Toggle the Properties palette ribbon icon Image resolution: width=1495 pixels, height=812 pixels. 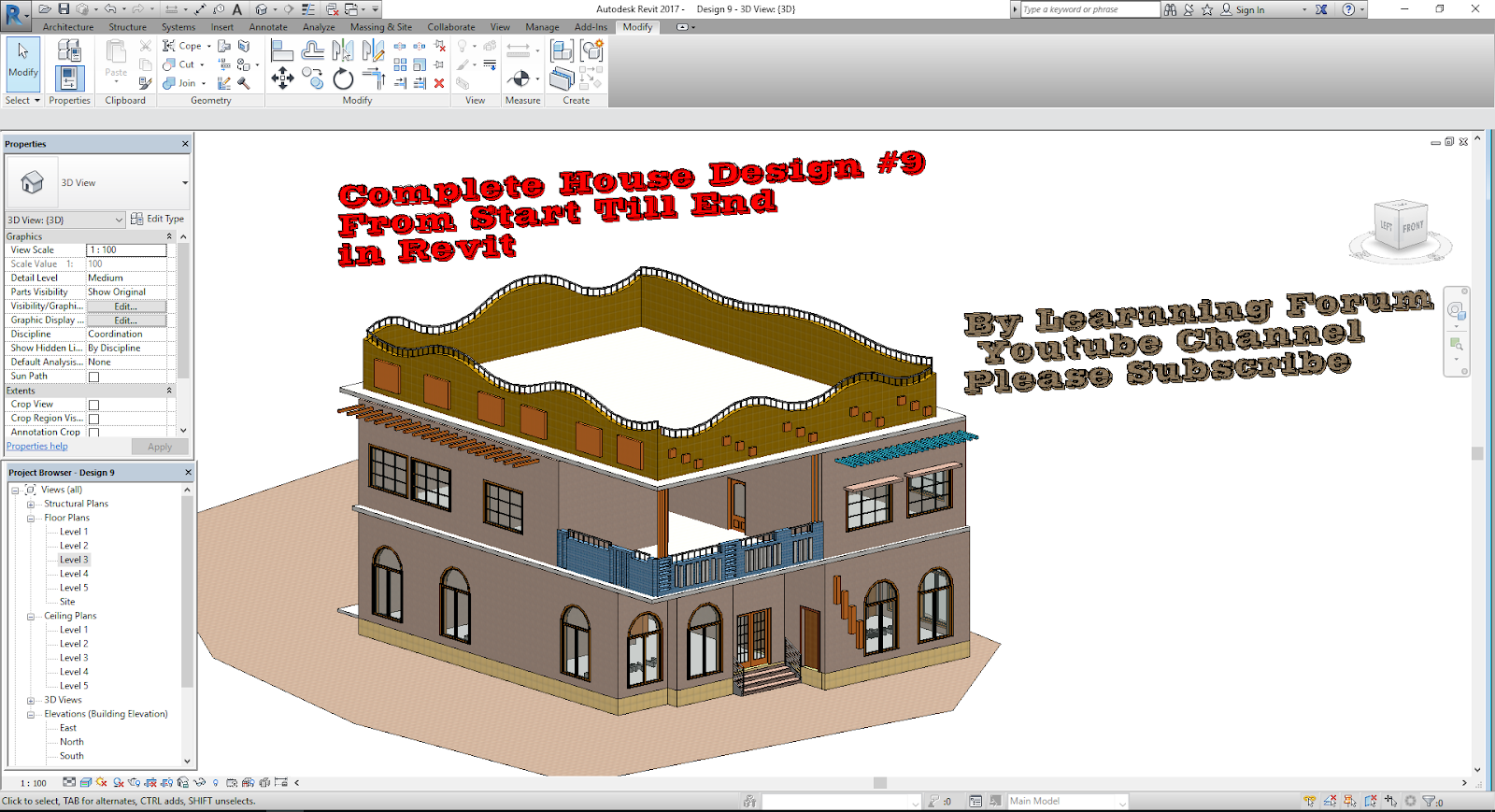coord(70,78)
